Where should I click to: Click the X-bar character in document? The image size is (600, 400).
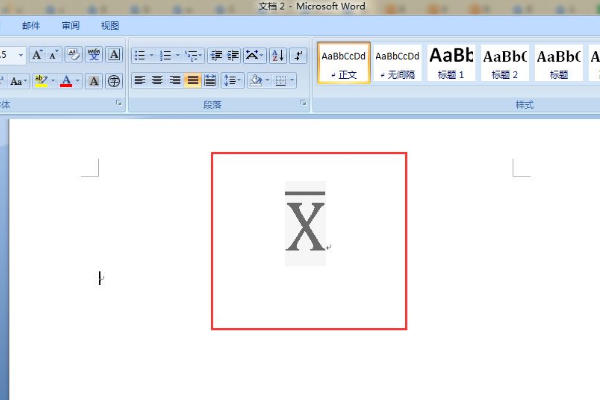tap(305, 222)
